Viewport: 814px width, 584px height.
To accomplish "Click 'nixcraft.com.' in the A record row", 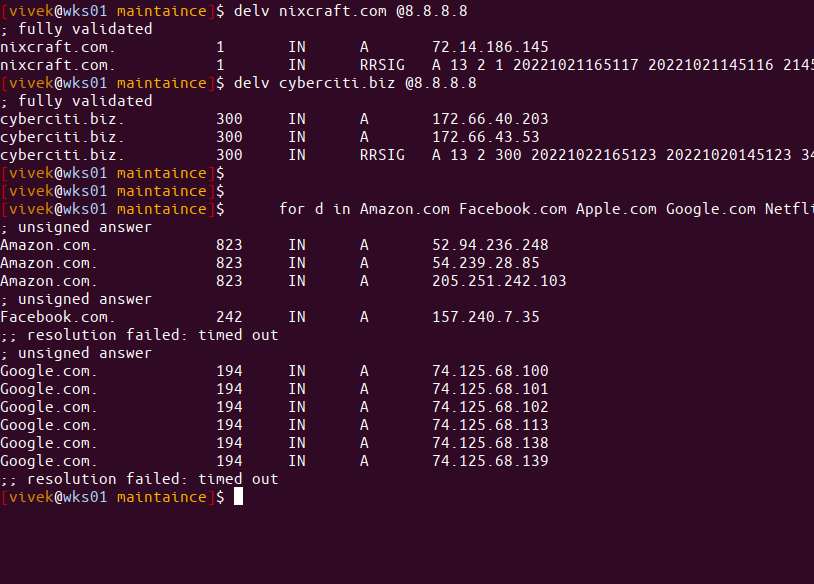I will tap(58, 47).
